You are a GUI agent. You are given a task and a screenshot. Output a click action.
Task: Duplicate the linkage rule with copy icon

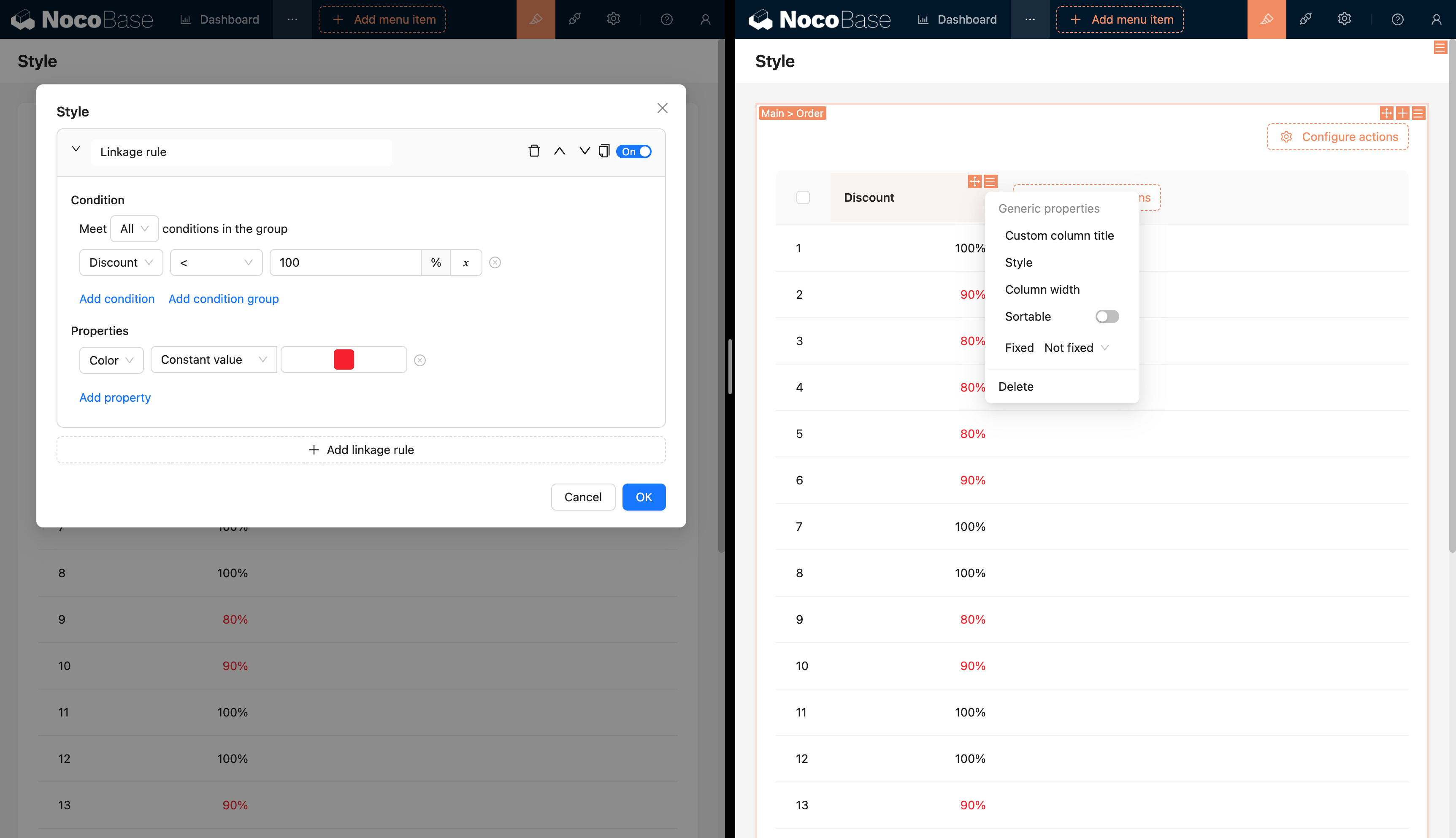click(x=604, y=151)
